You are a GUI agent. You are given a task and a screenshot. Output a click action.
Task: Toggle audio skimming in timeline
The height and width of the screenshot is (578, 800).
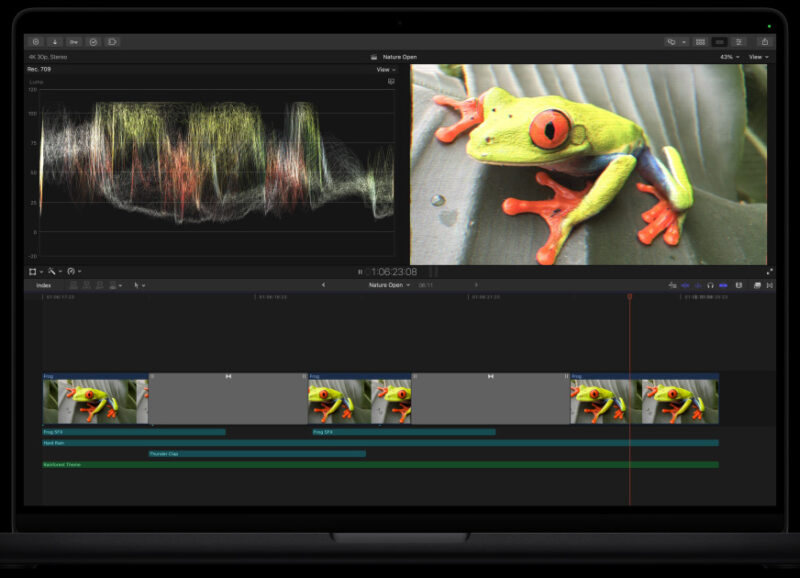pyautogui.click(x=698, y=285)
